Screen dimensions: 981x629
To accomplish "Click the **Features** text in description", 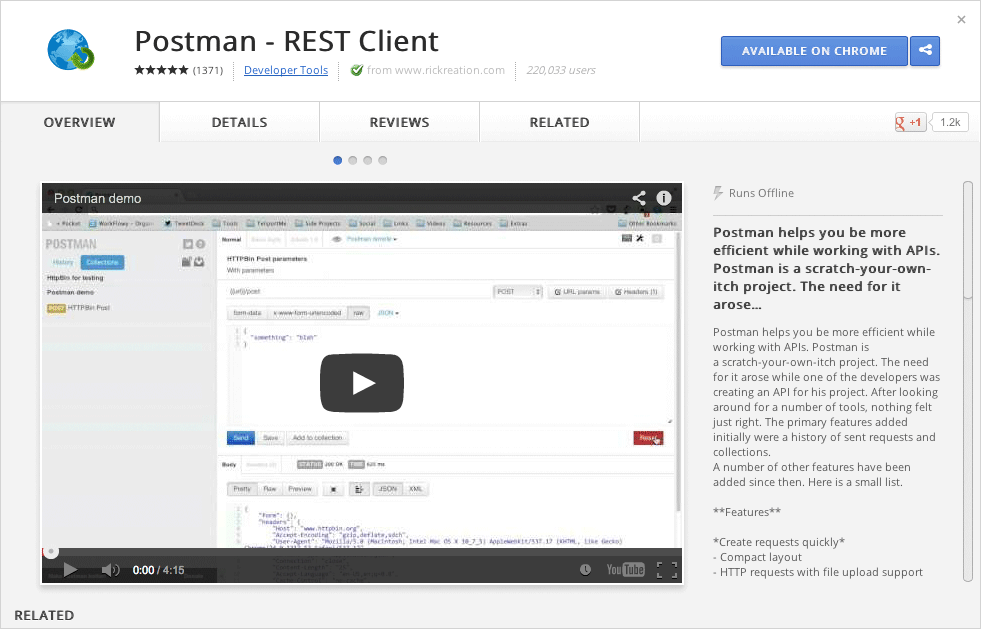I will pos(747,512).
